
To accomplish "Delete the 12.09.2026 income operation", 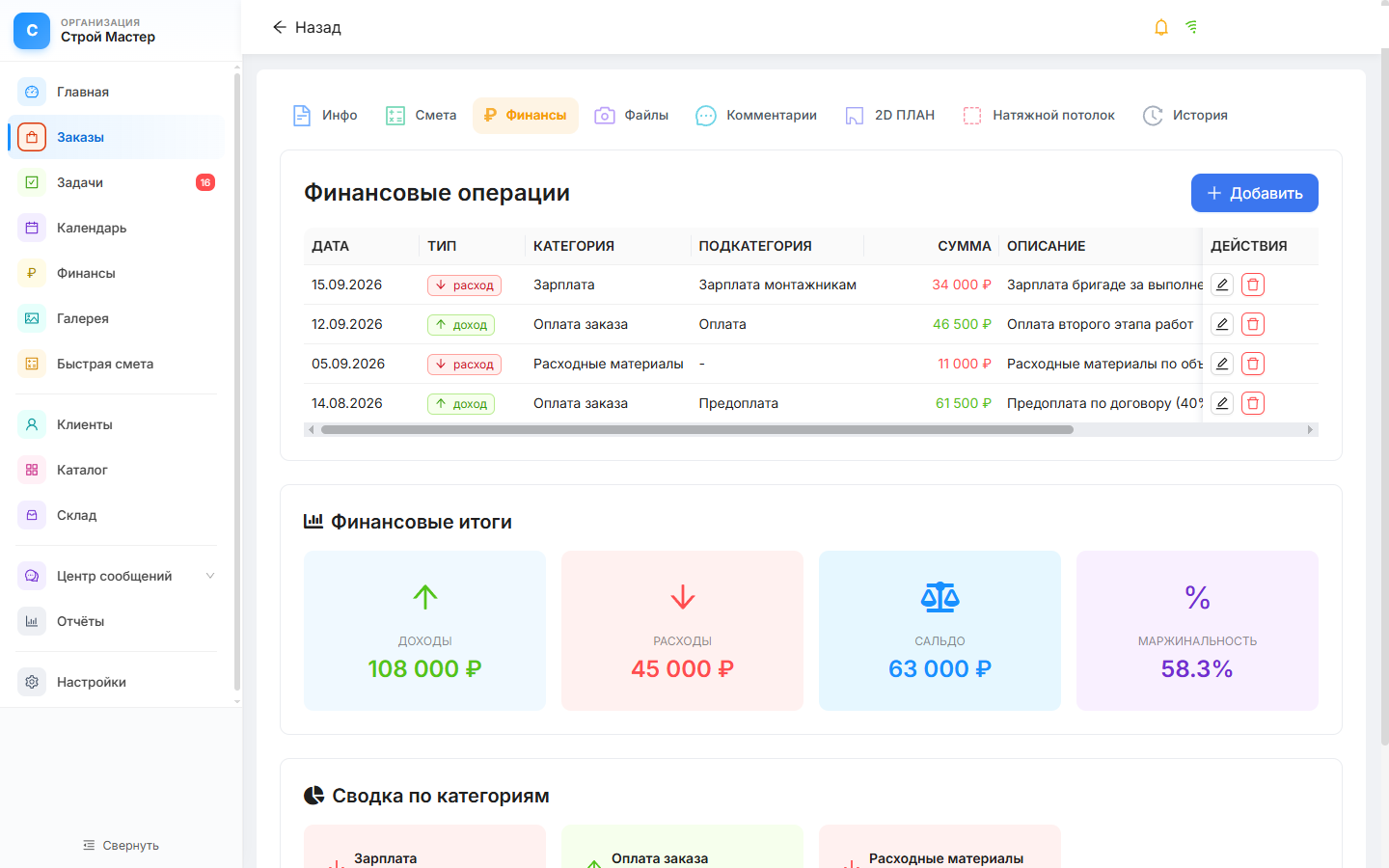I will 1253,324.
